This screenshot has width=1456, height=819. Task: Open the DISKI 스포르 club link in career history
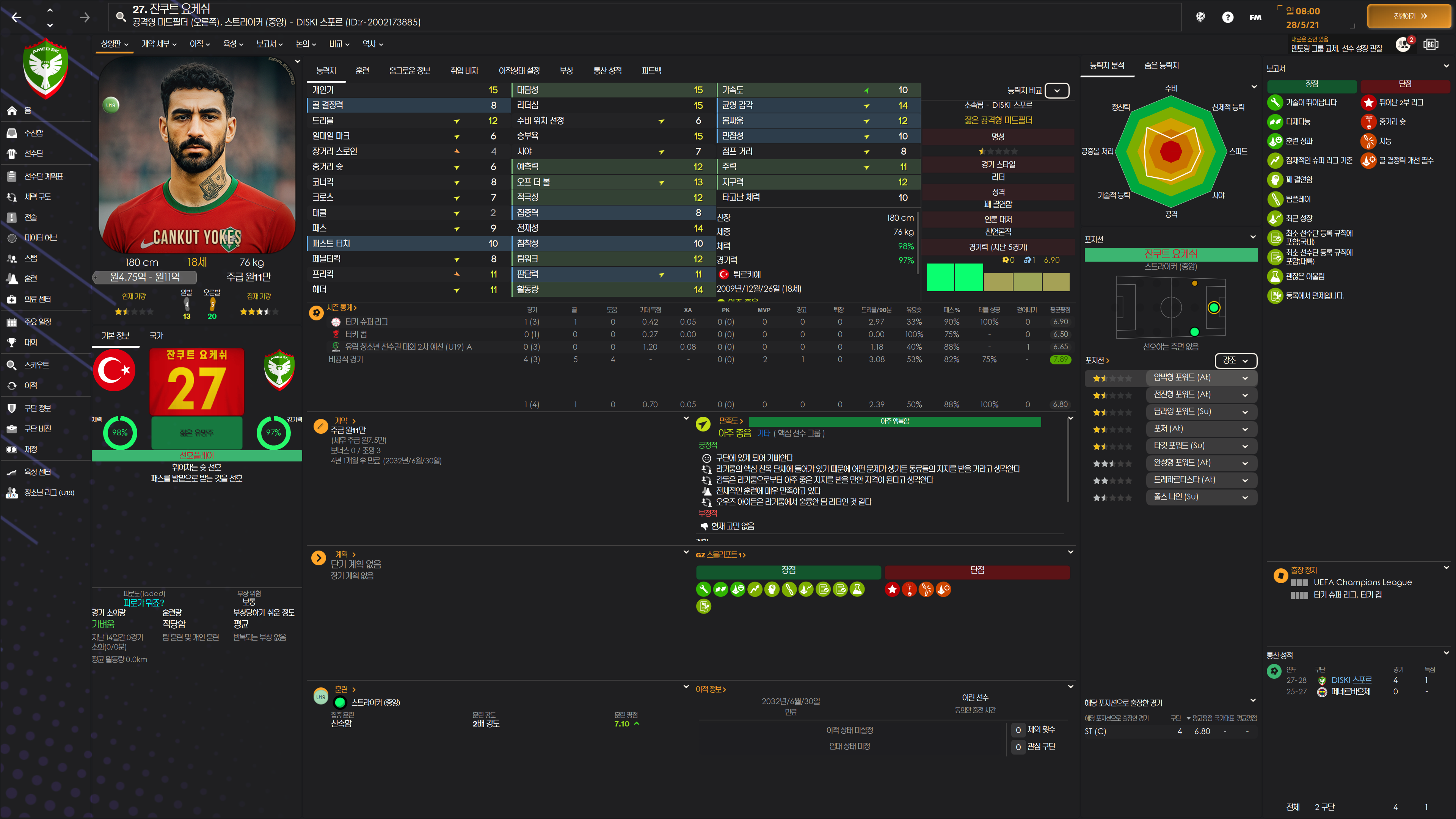coord(1351,680)
